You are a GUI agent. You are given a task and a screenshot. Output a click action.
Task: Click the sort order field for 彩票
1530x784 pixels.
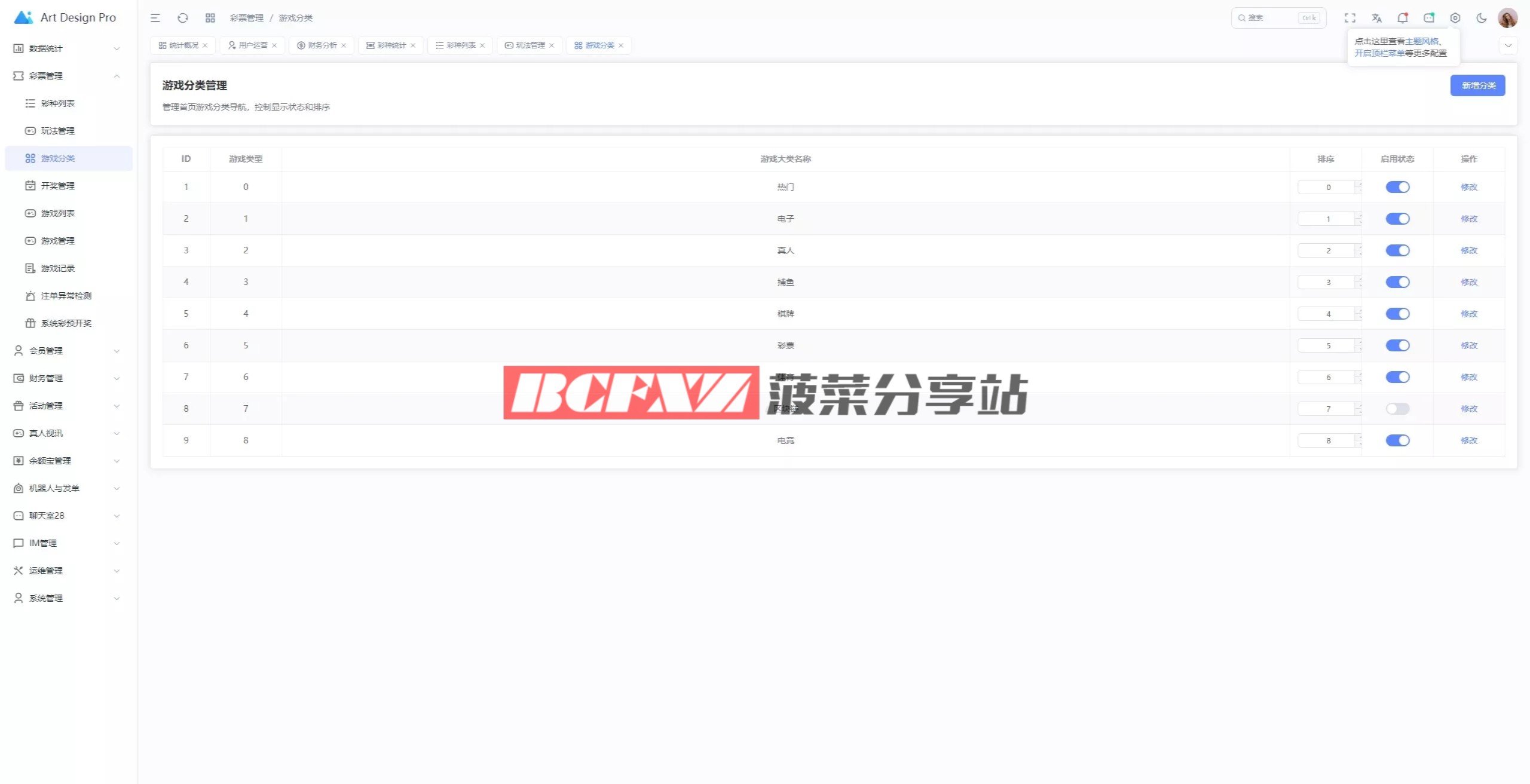[1326, 345]
